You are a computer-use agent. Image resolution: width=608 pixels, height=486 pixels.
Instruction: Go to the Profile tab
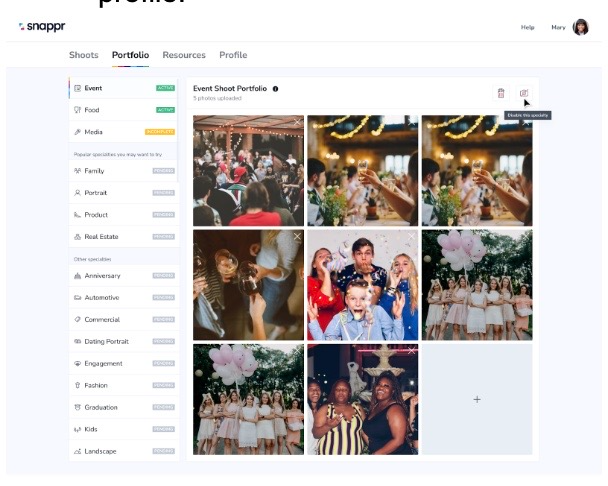[233, 55]
